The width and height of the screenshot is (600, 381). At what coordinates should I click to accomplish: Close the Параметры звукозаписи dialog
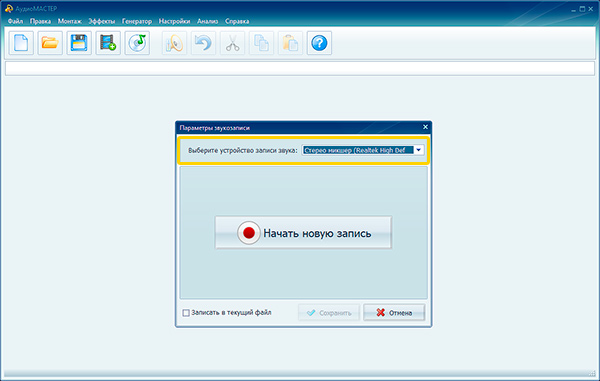(425, 127)
